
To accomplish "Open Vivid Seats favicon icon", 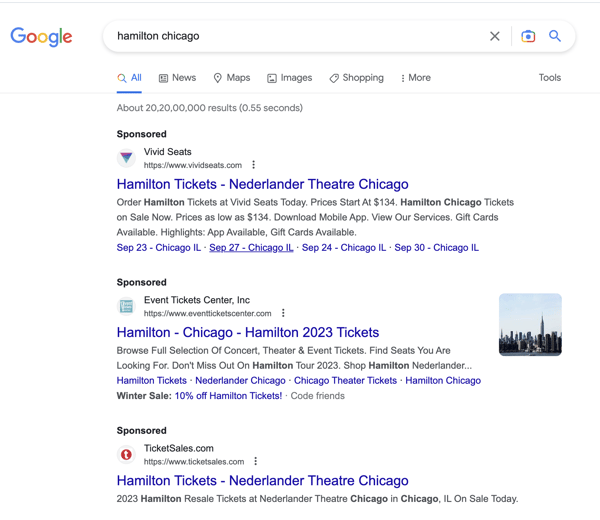I will 126,158.
